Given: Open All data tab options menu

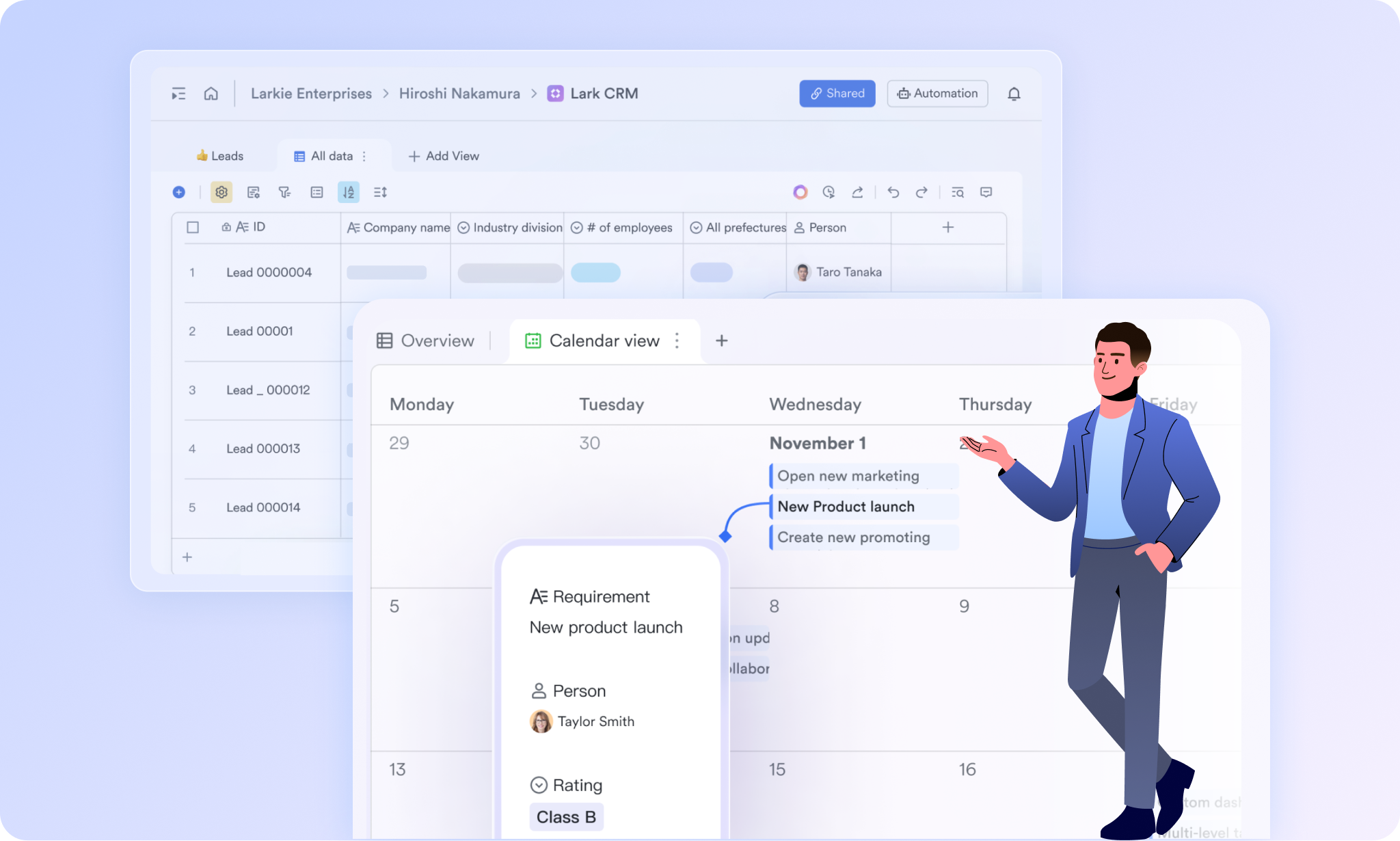Looking at the screenshot, I should click(x=364, y=157).
